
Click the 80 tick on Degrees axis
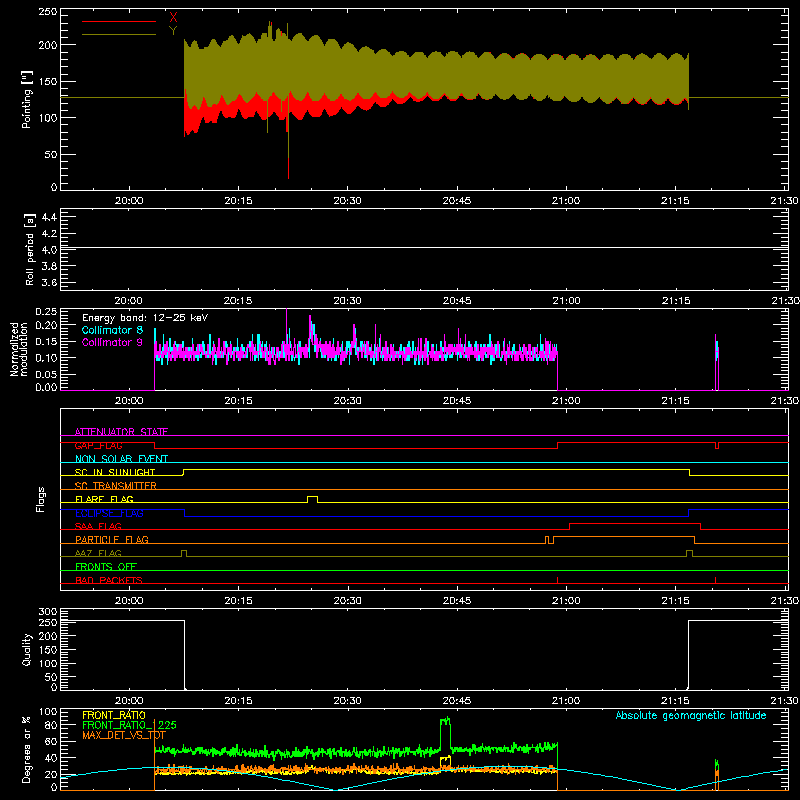pos(51,724)
